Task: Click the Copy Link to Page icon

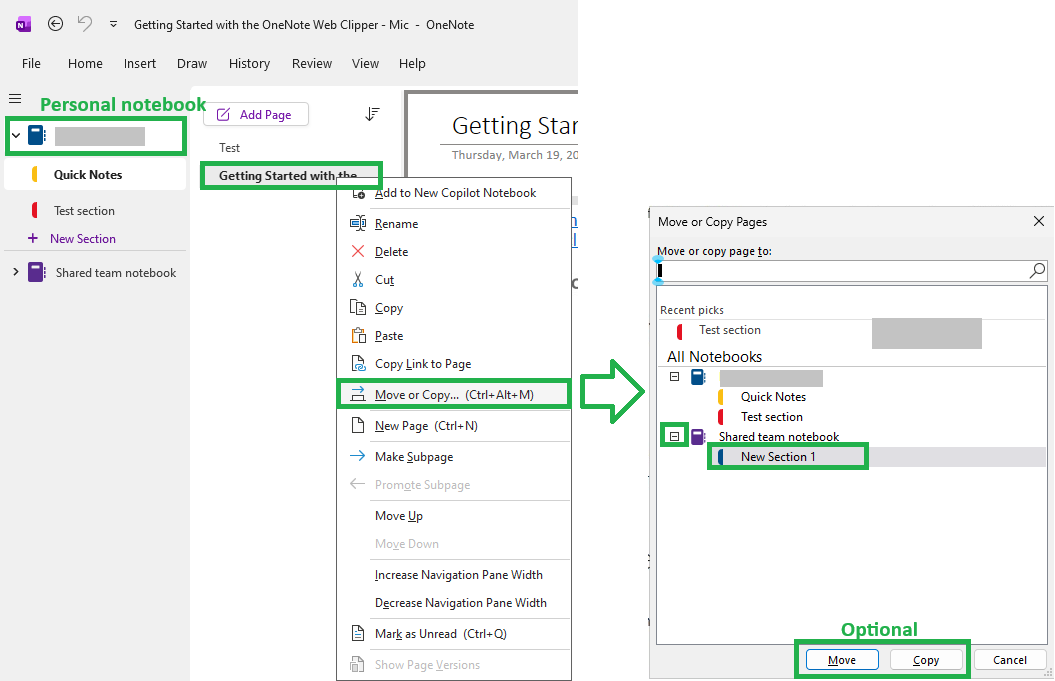Action: click(x=359, y=363)
